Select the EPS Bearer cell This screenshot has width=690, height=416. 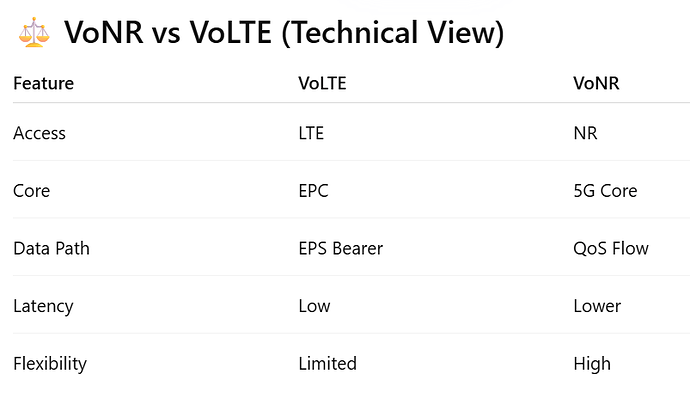(x=342, y=248)
